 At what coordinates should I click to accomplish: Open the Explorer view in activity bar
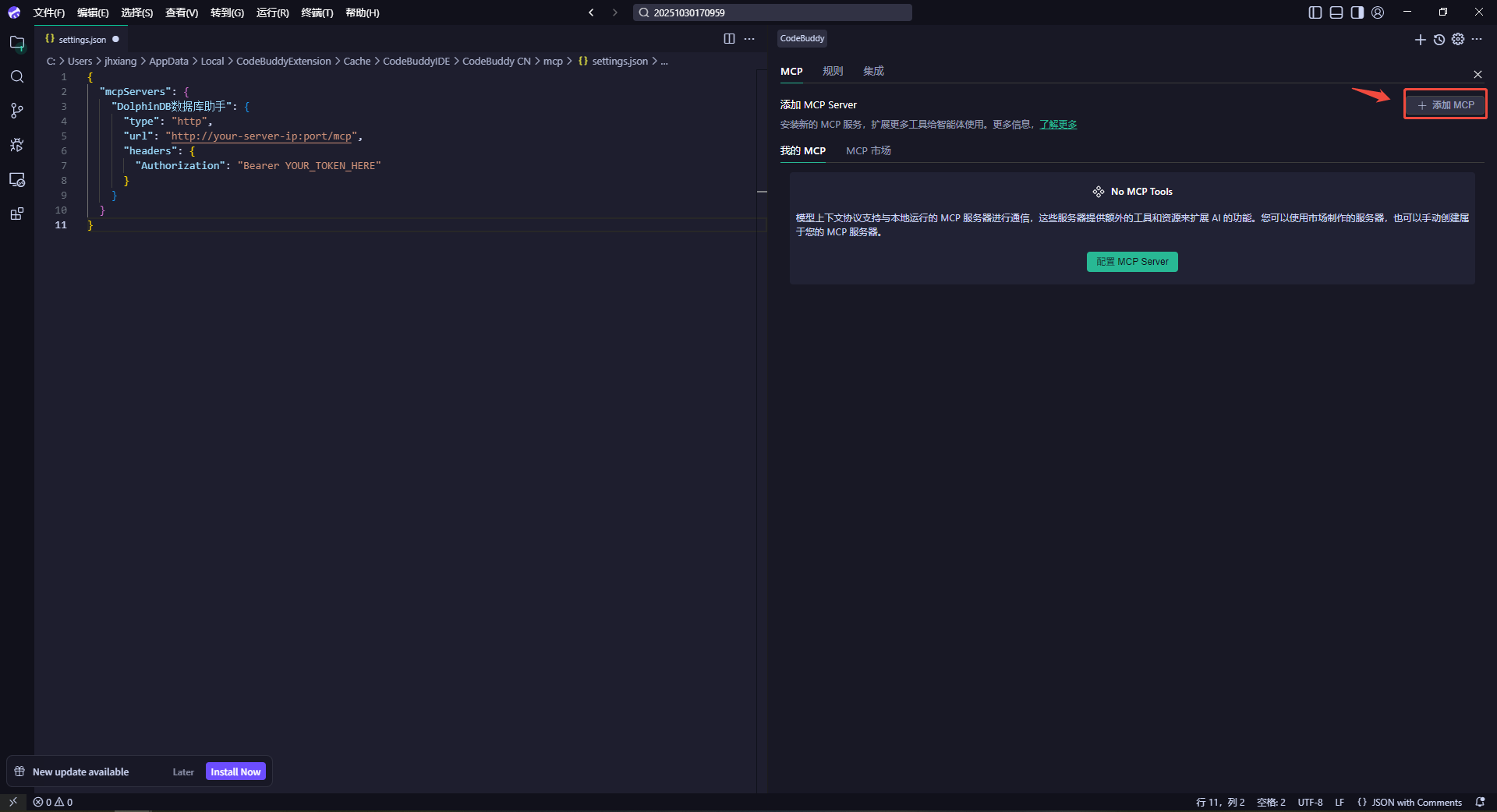point(17,43)
